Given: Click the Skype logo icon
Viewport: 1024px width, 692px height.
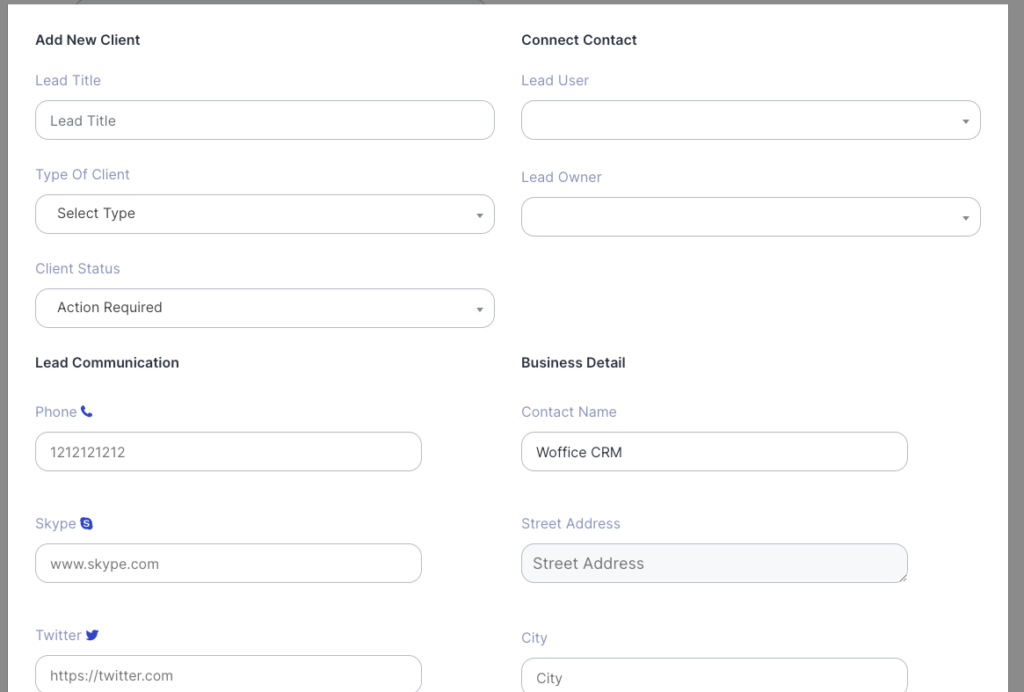Looking at the screenshot, I should 87,524.
